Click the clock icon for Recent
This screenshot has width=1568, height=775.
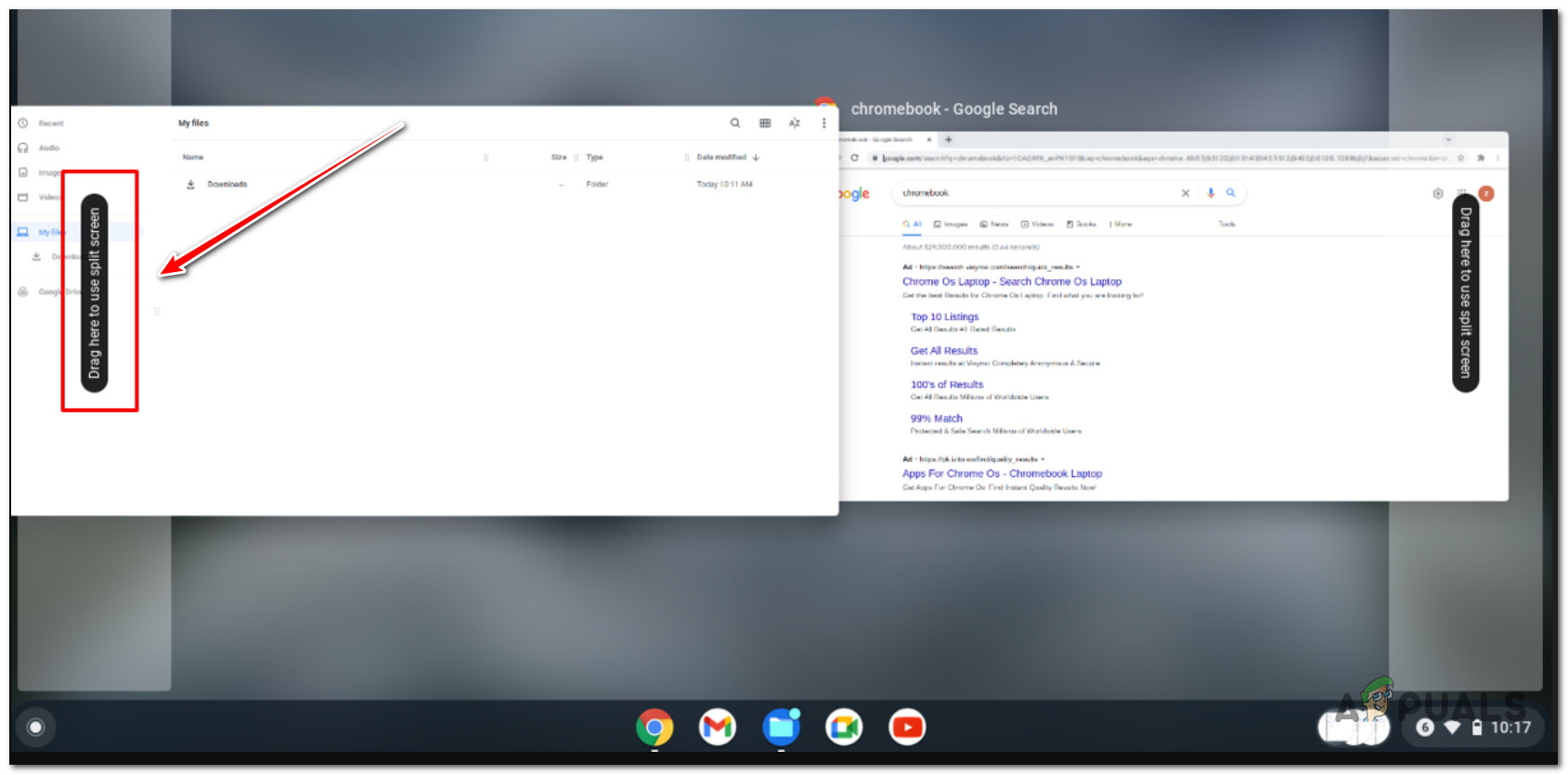click(x=23, y=123)
